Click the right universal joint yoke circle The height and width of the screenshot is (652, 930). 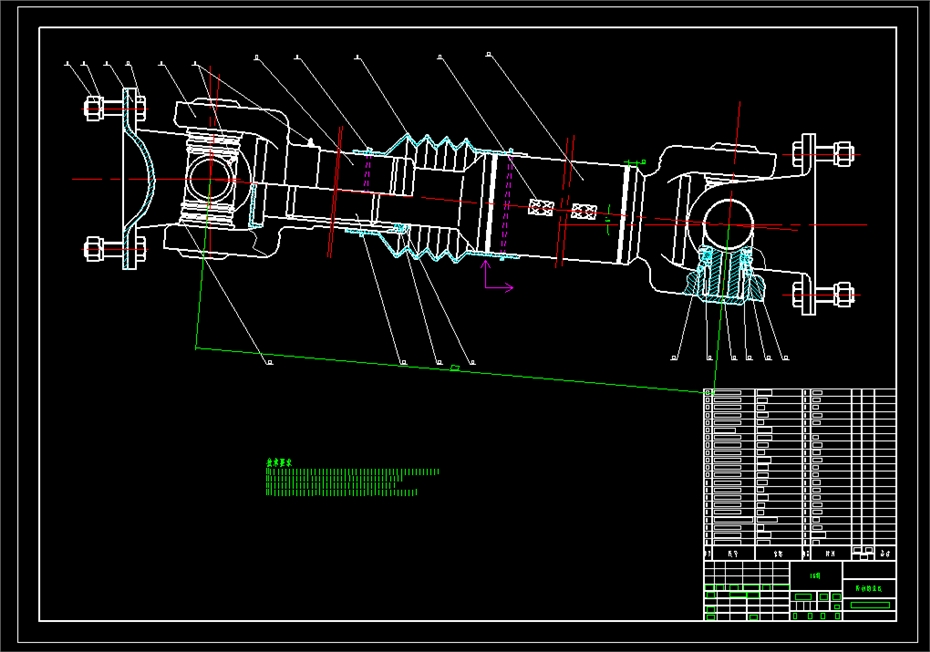728,224
